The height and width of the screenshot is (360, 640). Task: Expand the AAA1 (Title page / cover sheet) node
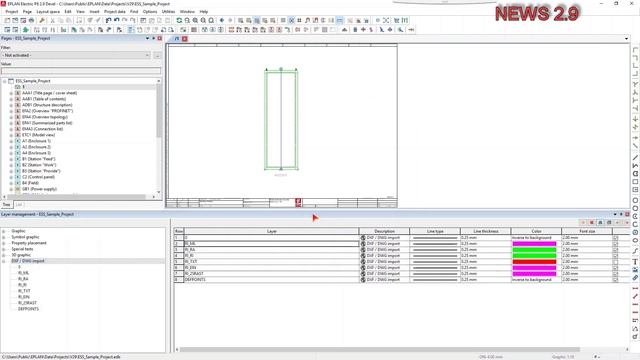[x=11, y=93]
